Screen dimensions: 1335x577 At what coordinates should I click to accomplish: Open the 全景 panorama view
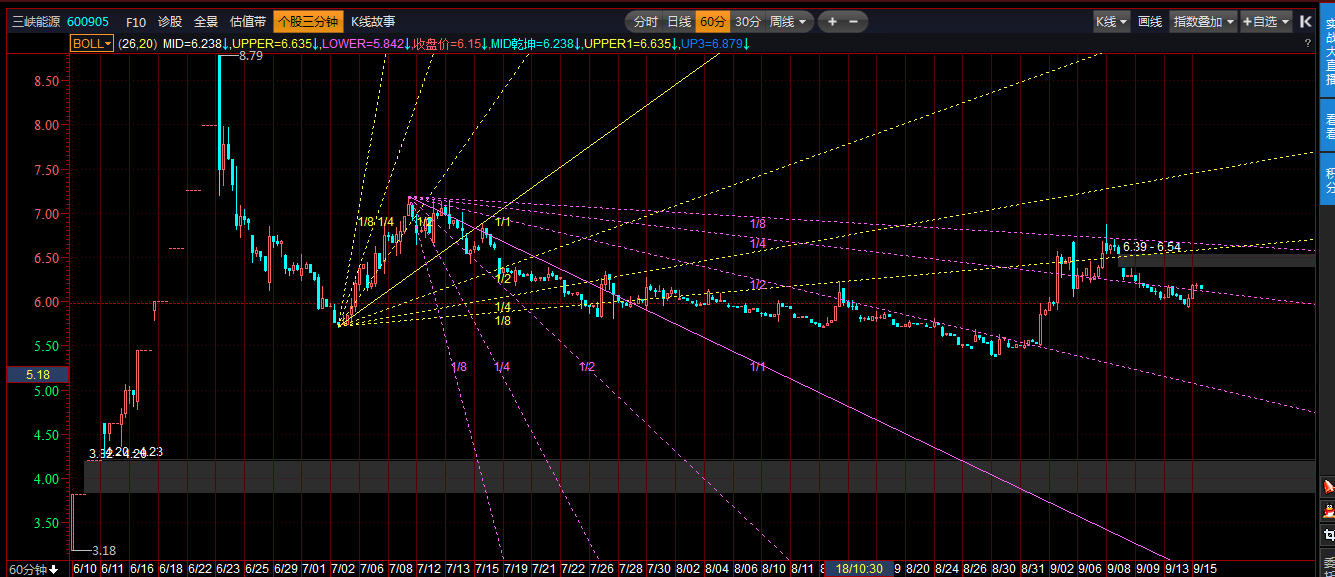click(x=206, y=22)
